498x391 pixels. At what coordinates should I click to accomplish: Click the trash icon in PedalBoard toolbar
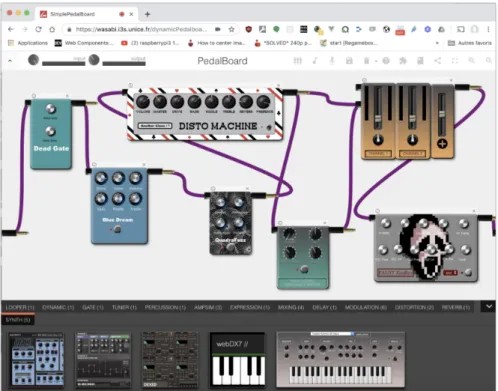(366, 61)
